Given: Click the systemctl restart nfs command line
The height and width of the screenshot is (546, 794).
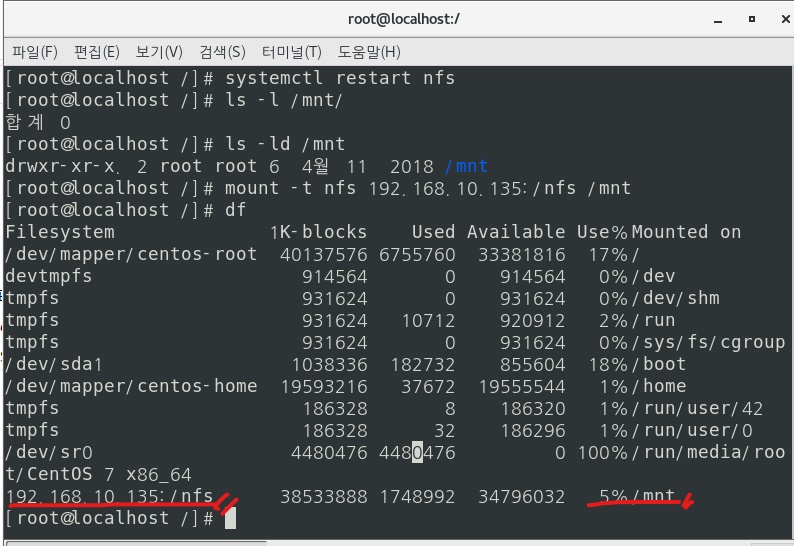Looking at the screenshot, I should (230, 79).
